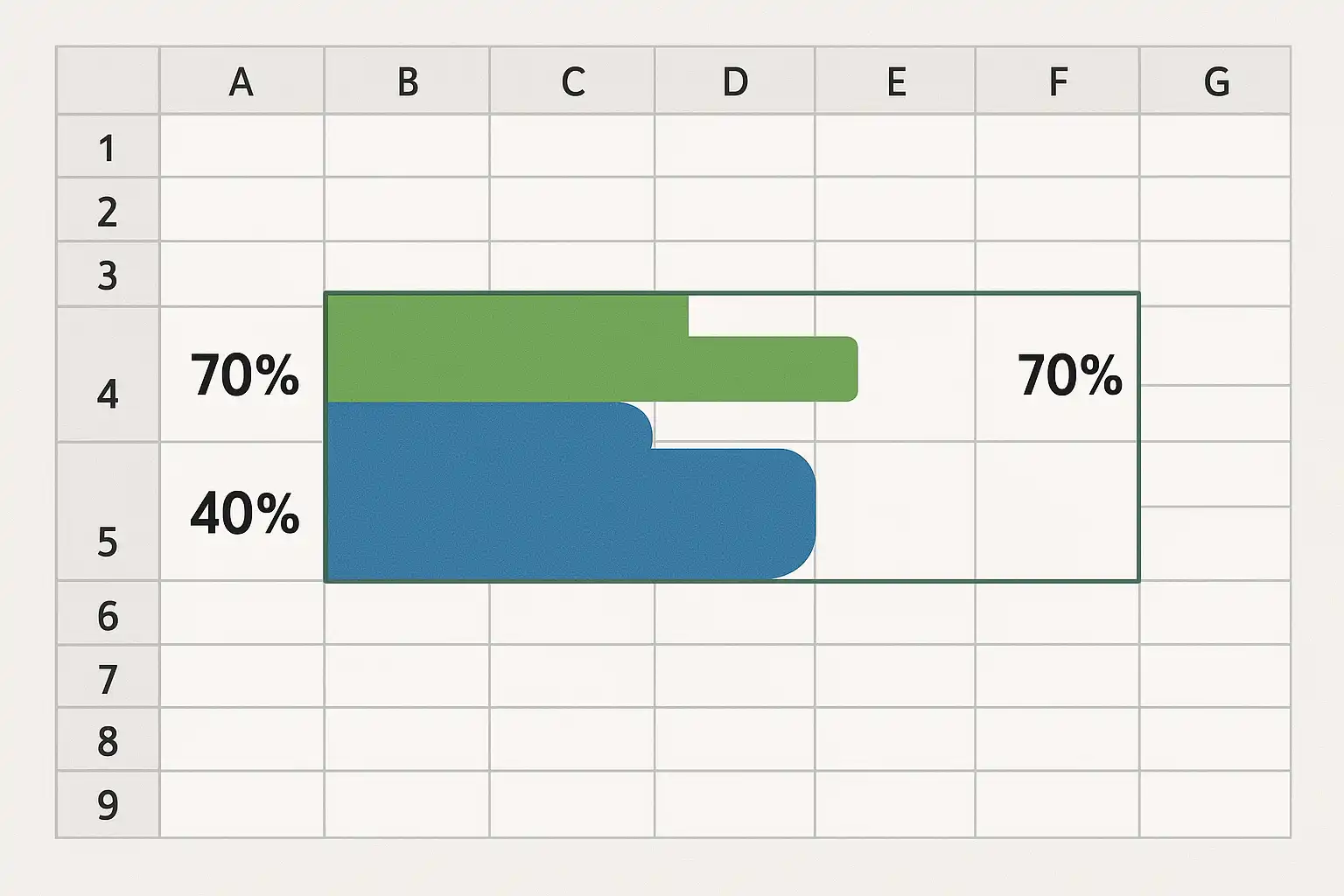Click the 70% label in column F
The image size is (1344, 896).
(1069, 374)
